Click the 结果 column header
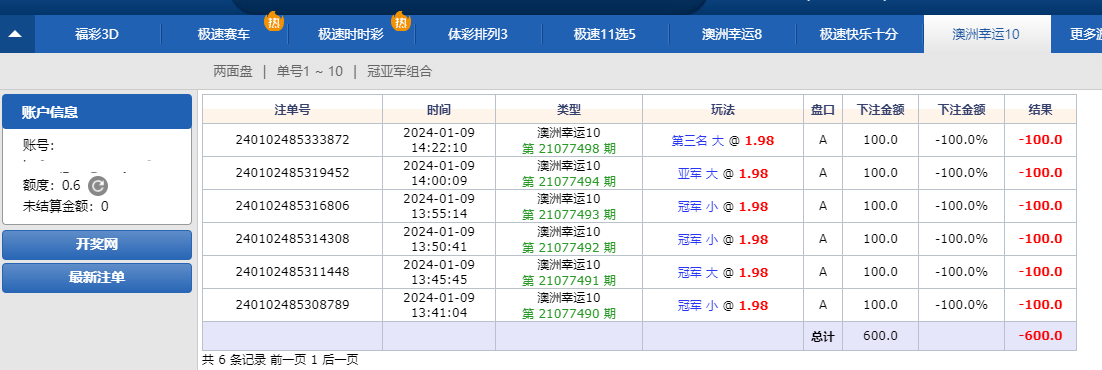Screen dimensions: 1102x370 tap(1040, 110)
